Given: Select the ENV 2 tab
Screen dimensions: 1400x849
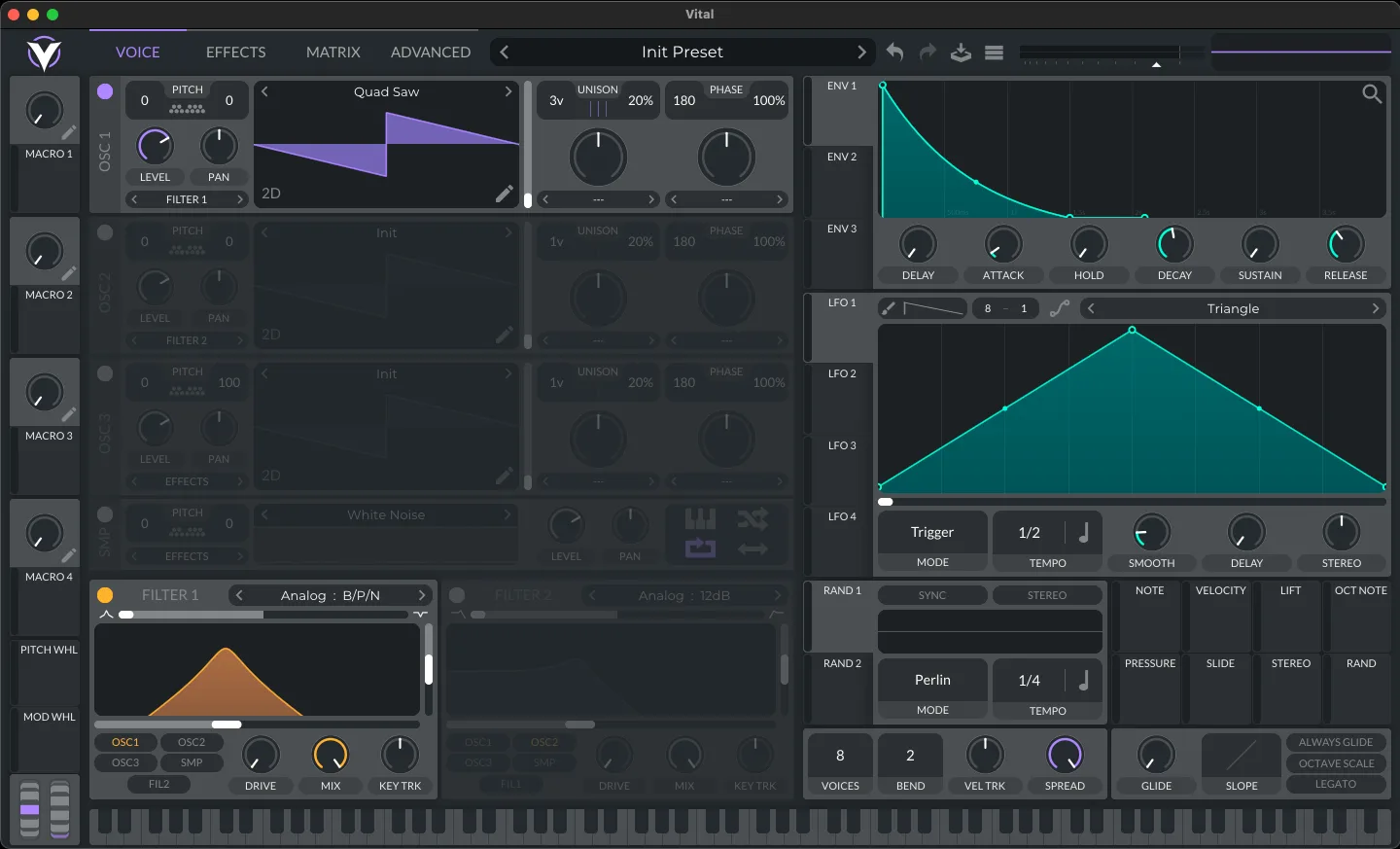Looking at the screenshot, I should tap(837, 183).
